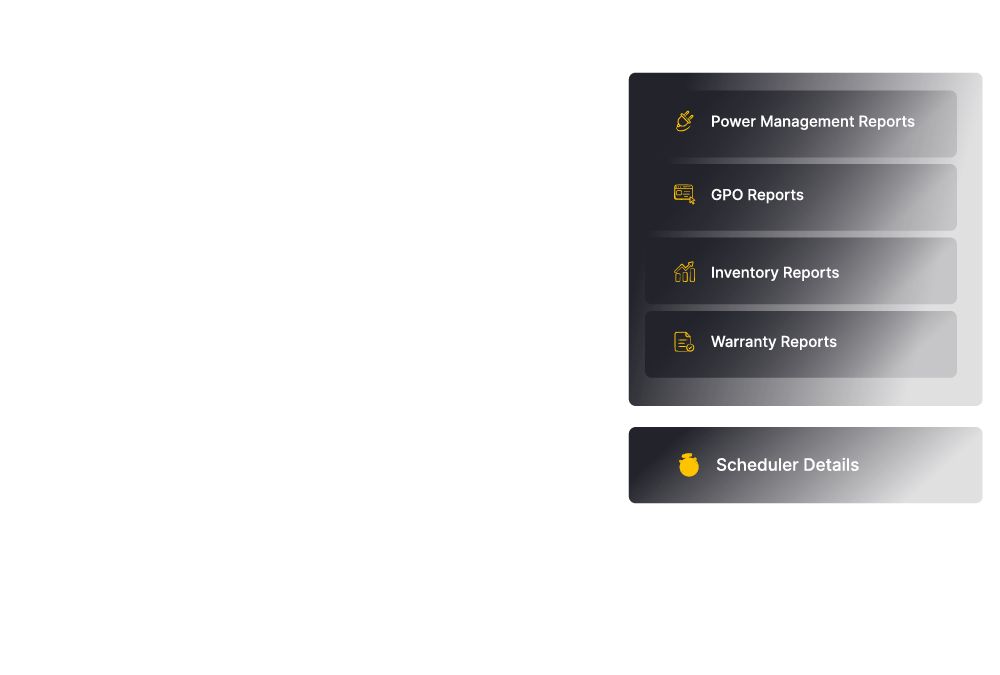Click the yellow stopwatch Scheduler icon
Image resolution: width=1000 pixels, height=675 pixels.
[689, 465]
